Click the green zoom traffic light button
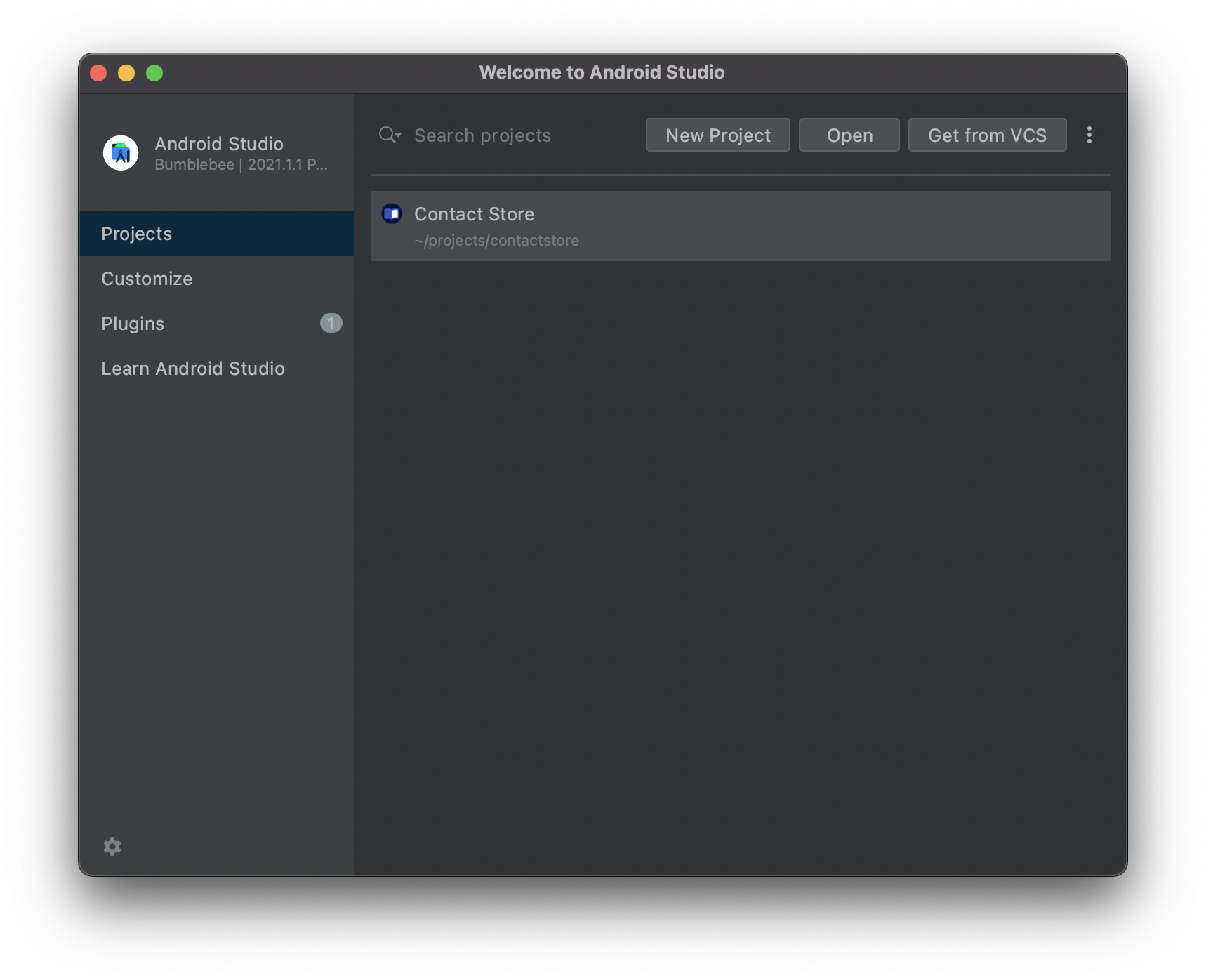The height and width of the screenshot is (980, 1206). pyautogui.click(x=154, y=72)
